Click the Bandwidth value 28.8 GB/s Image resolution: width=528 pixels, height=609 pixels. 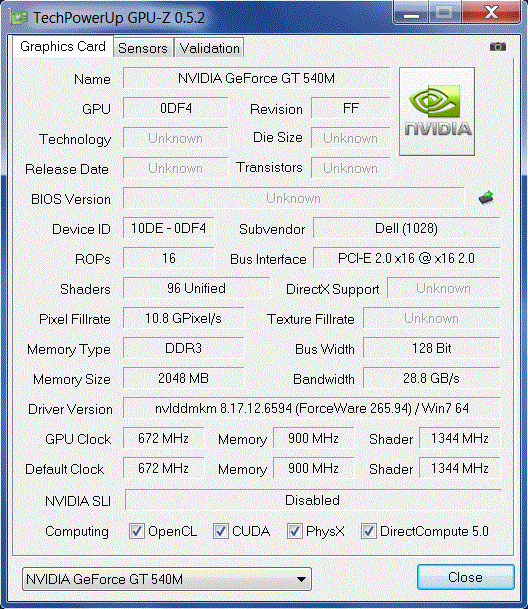pyautogui.click(x=432, y=378)
